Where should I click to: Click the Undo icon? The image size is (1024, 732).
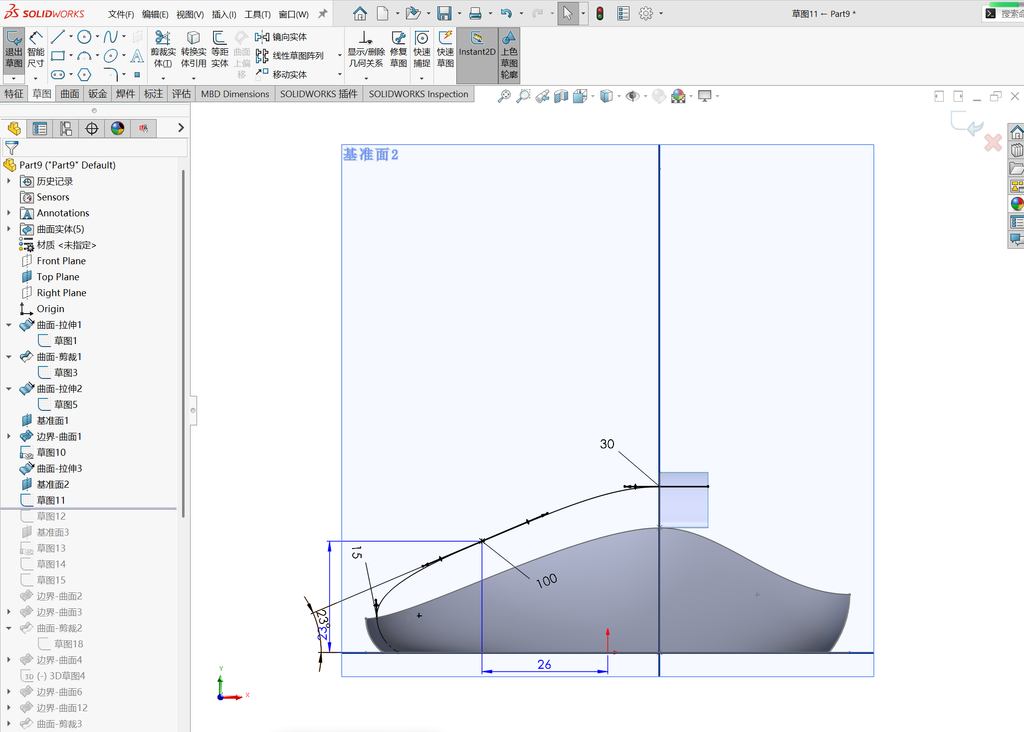coord(507,13)
